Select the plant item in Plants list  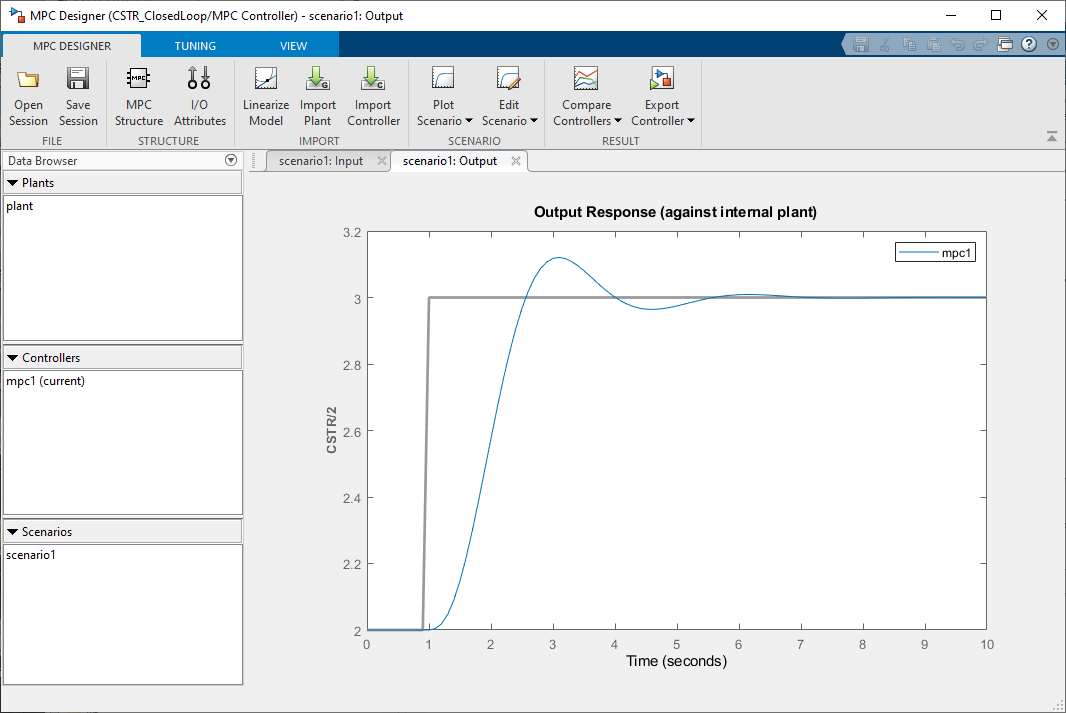20,206
